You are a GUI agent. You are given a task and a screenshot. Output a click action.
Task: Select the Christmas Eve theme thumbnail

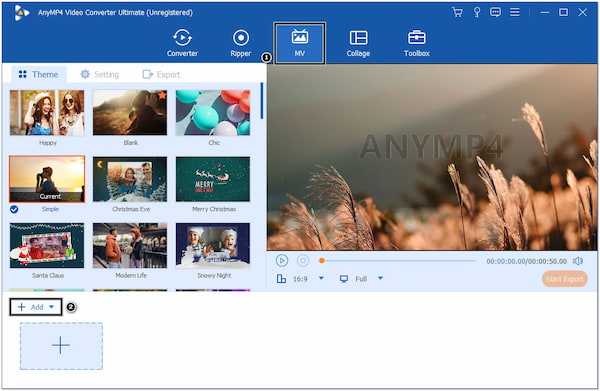130,179
